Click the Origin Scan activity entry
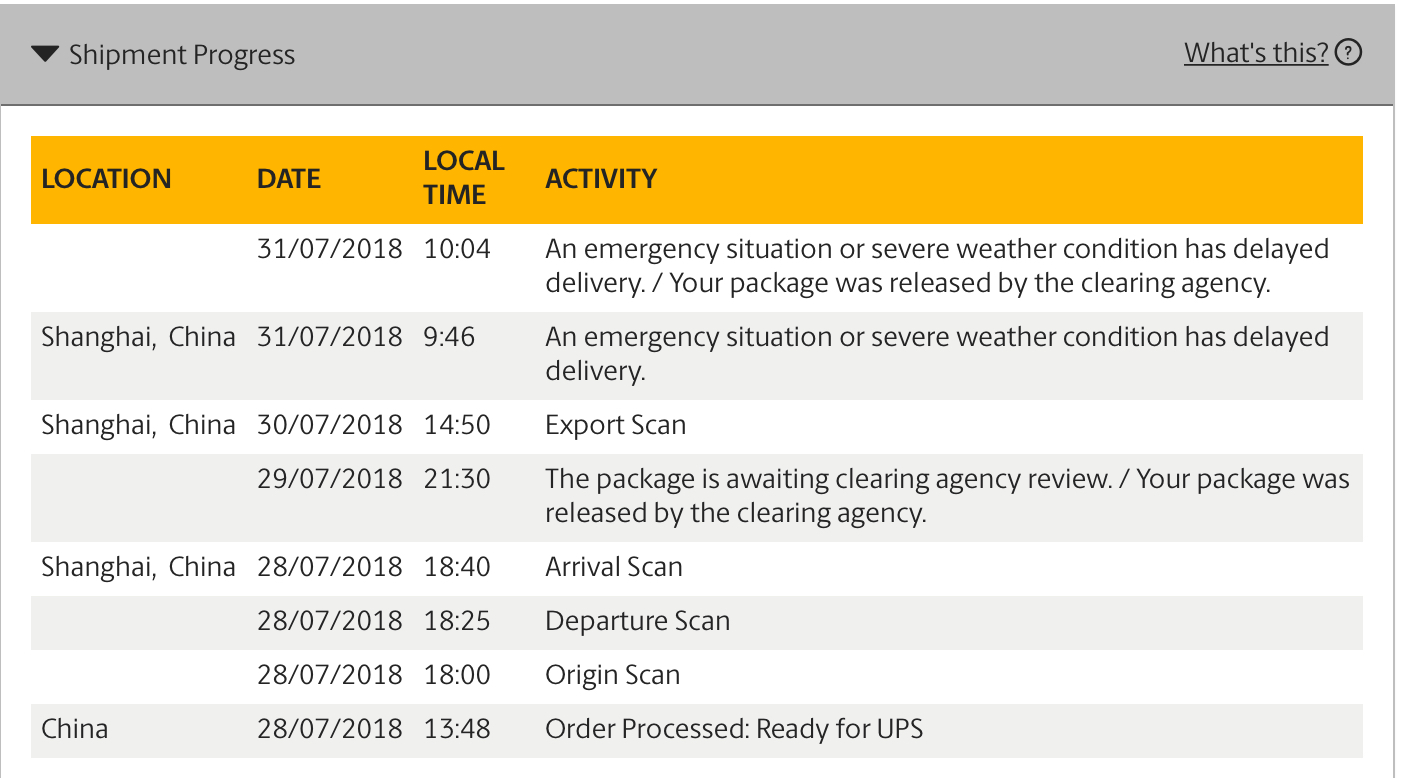 coord(613,675)
